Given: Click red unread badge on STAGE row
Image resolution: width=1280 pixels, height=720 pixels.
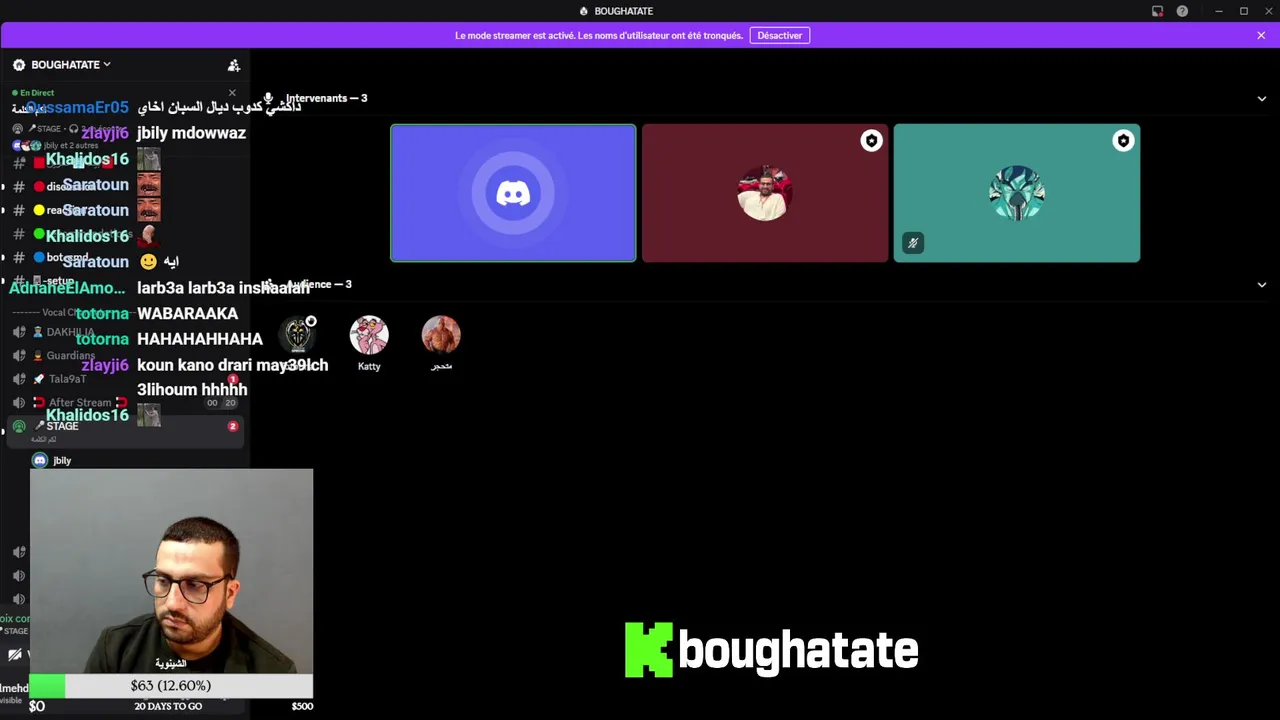Looking at the screenshot, I should (233, 426).
